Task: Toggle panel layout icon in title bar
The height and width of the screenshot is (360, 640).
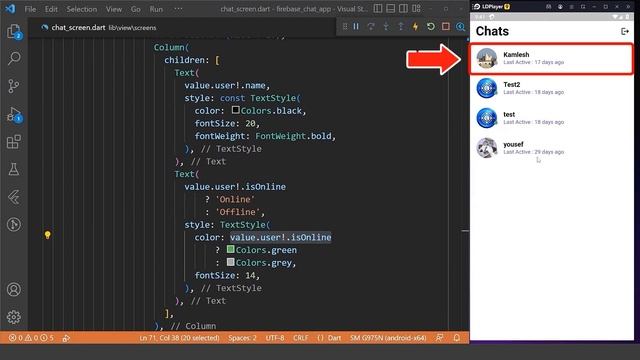Action: [x=391, y=9]
